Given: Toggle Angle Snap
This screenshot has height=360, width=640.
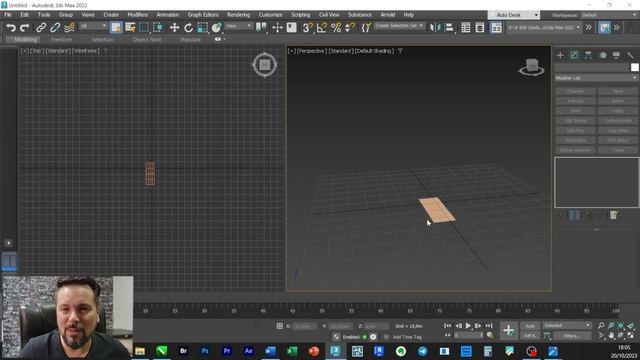Looking at the screenshot, I should [x=322, y=28].
